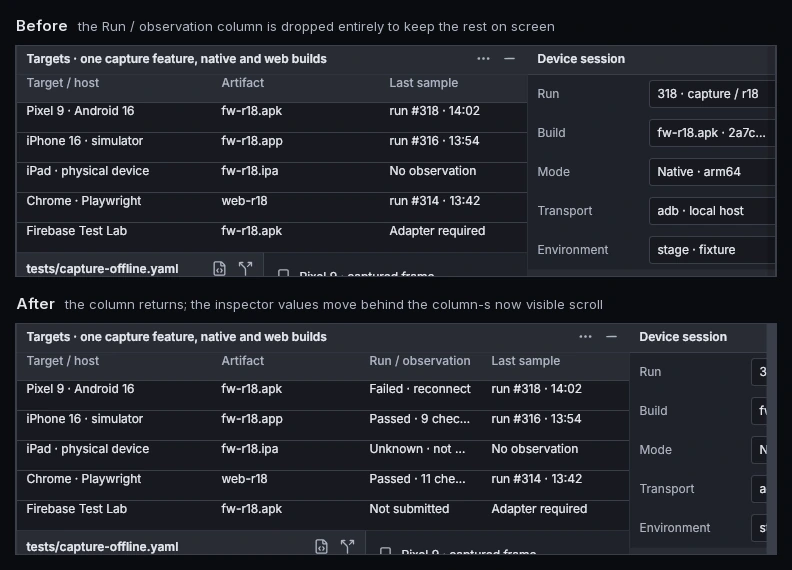
Task: Open 'tests/capture-offline.yaml' in After panel
Action: tap(102, 547)
